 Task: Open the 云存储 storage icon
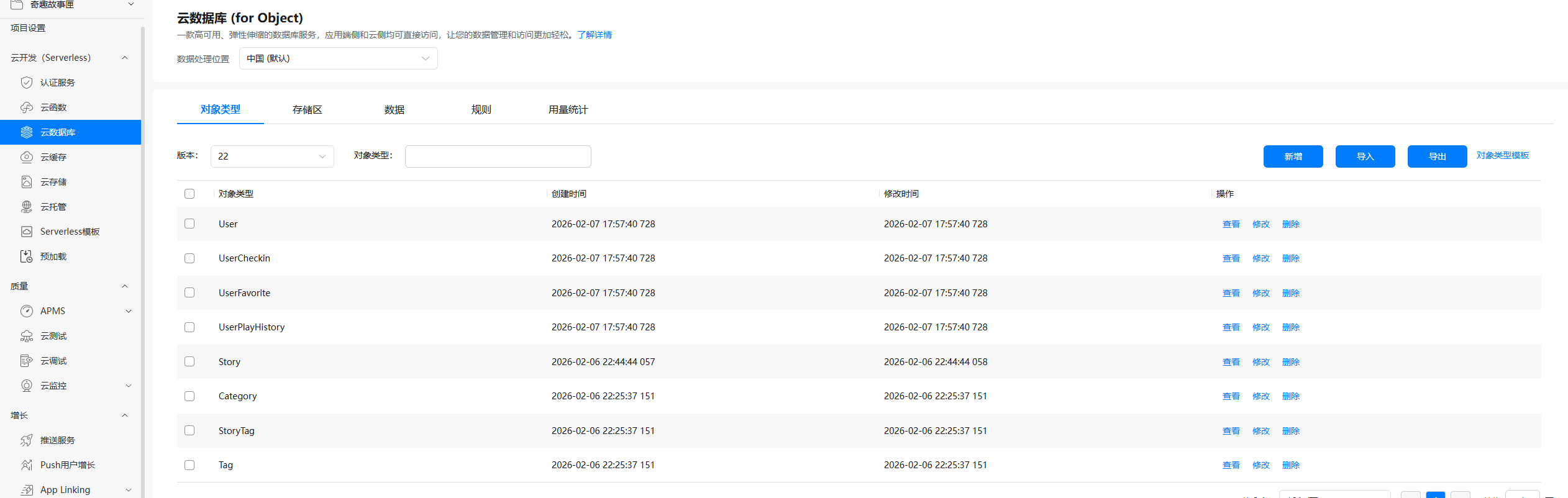pos(27,182)
